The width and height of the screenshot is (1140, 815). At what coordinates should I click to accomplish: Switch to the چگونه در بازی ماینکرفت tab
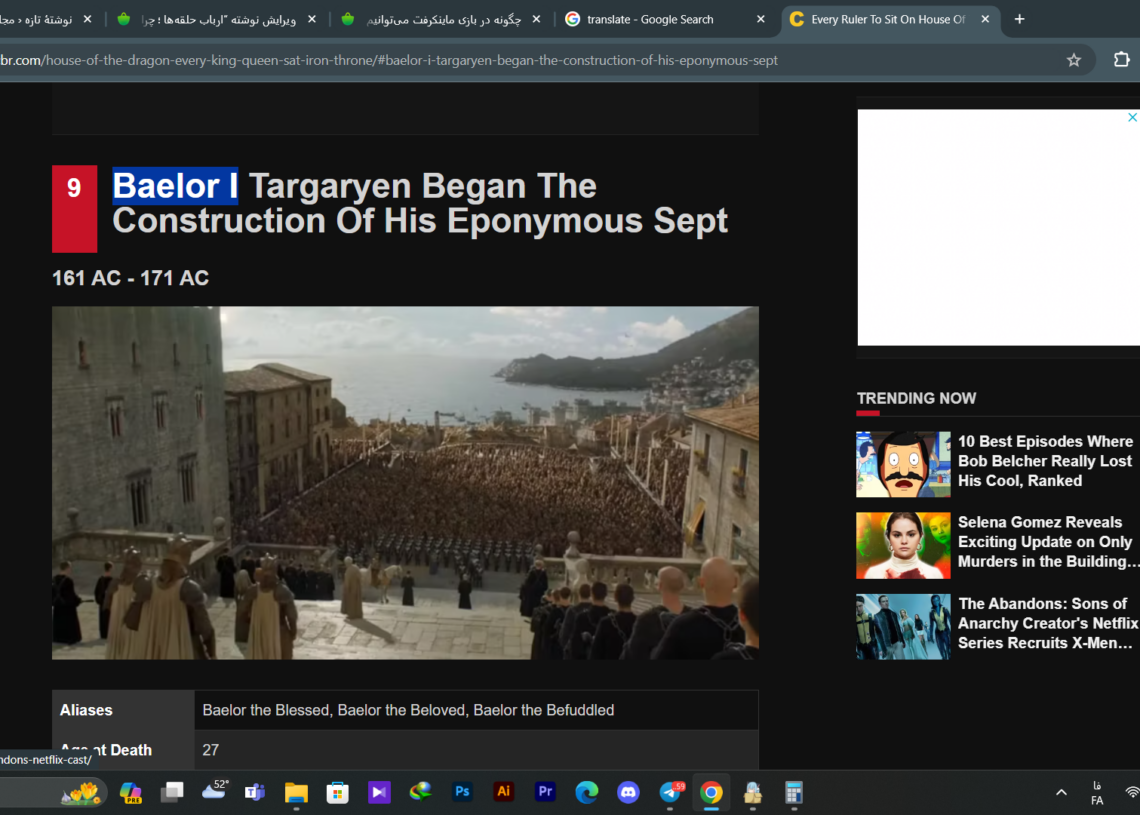coord(442,20)
